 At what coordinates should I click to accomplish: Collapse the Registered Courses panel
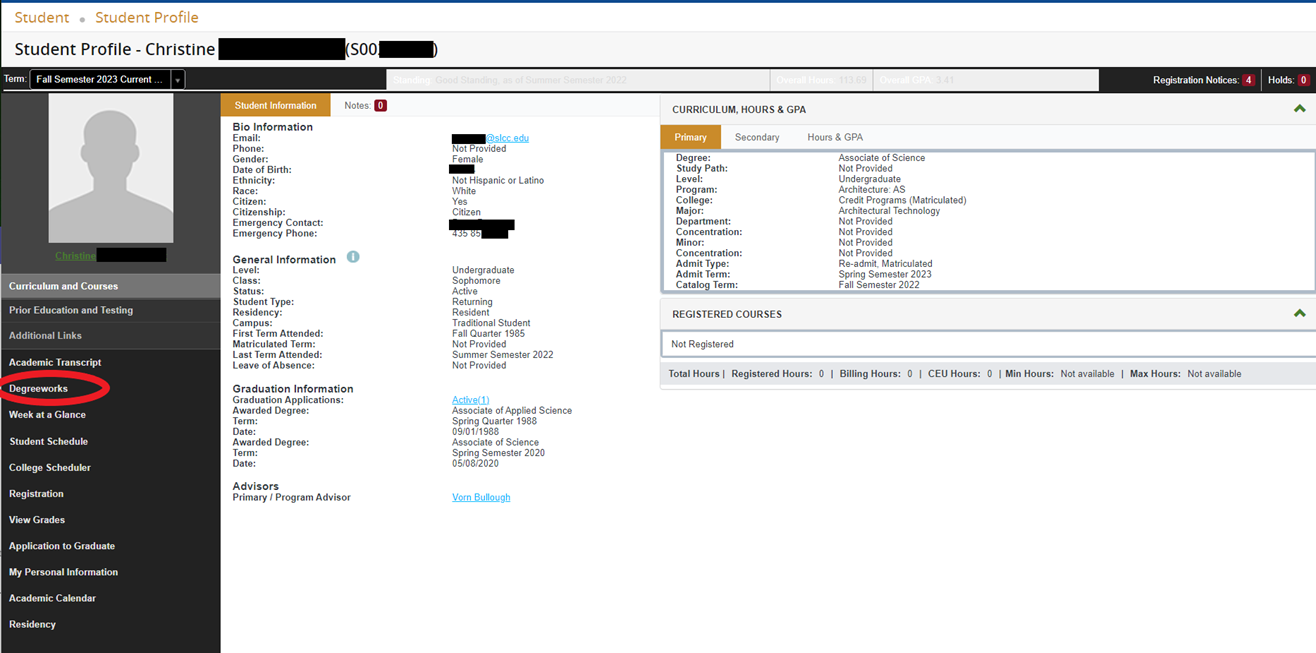[1299, 314]
